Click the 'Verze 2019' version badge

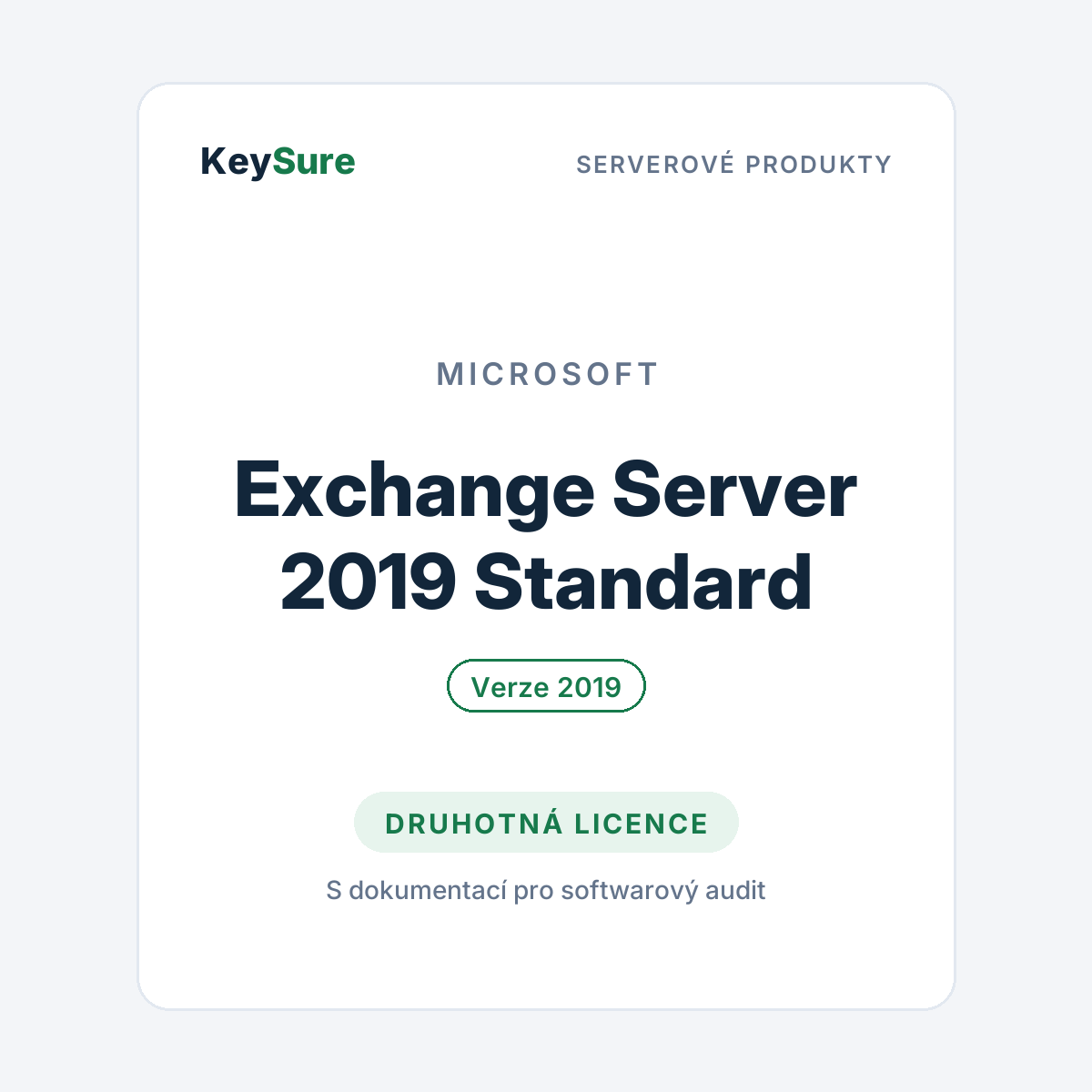(546, 686)
